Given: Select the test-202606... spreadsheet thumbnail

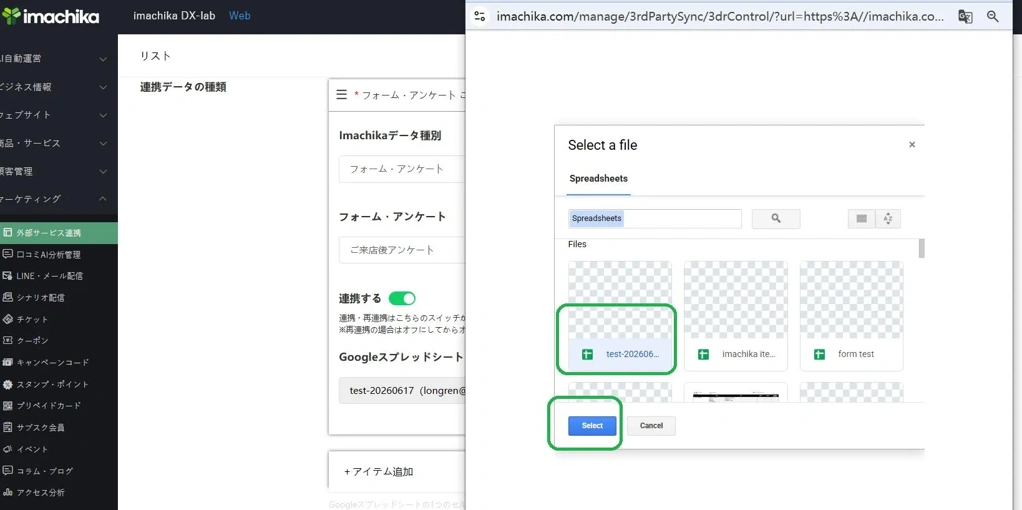Looking at the screenshot, I should pos(620,316).
